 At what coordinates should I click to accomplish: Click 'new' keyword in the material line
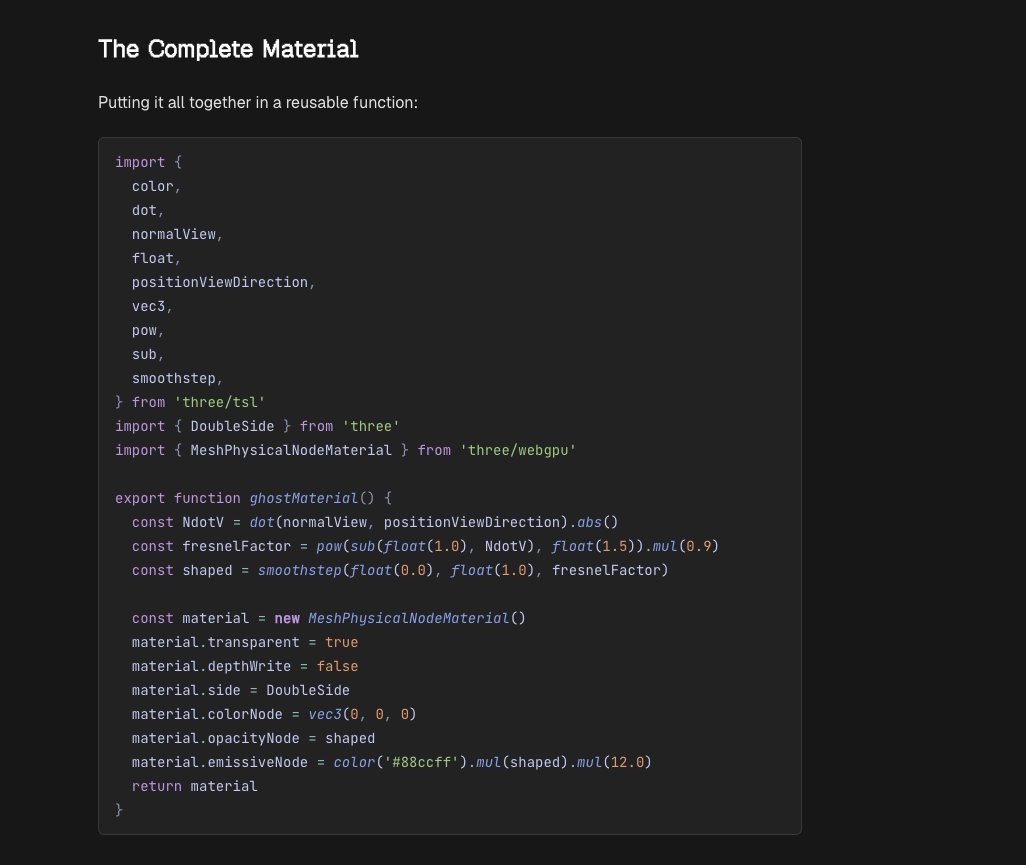[x=287, y=618]
